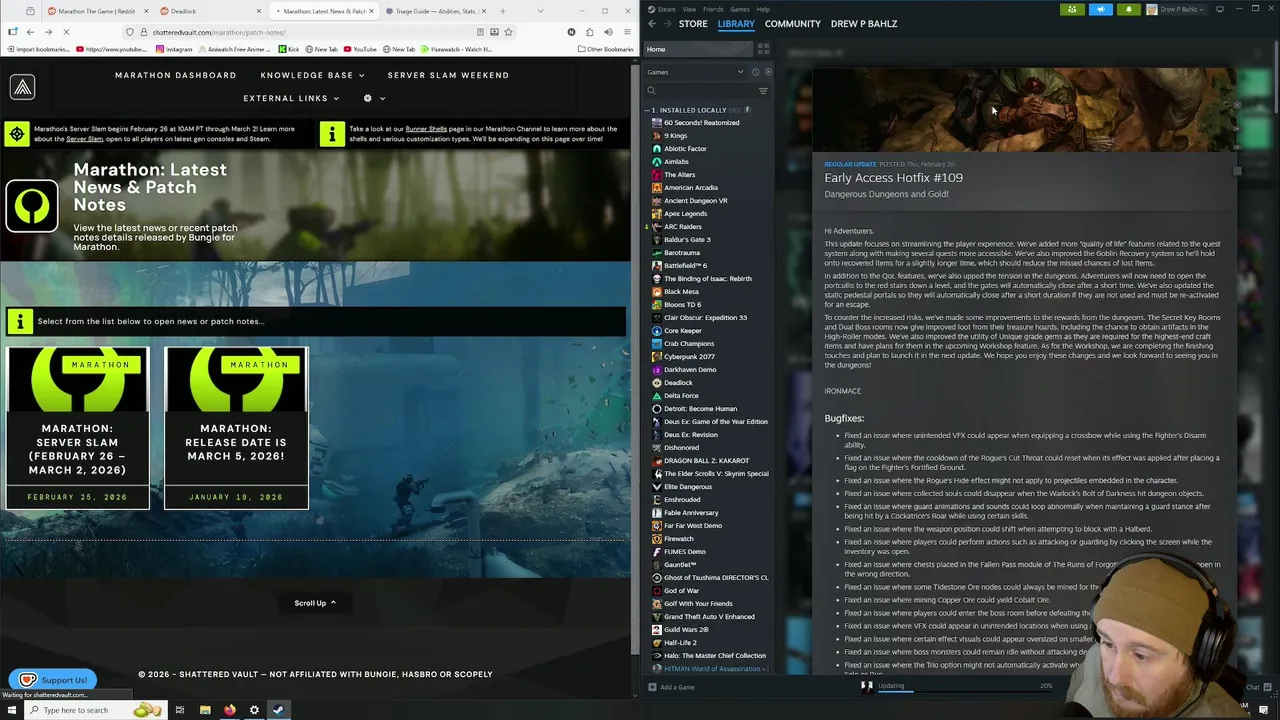Open DREW P BAHLZ profile section

click(864, 23)
